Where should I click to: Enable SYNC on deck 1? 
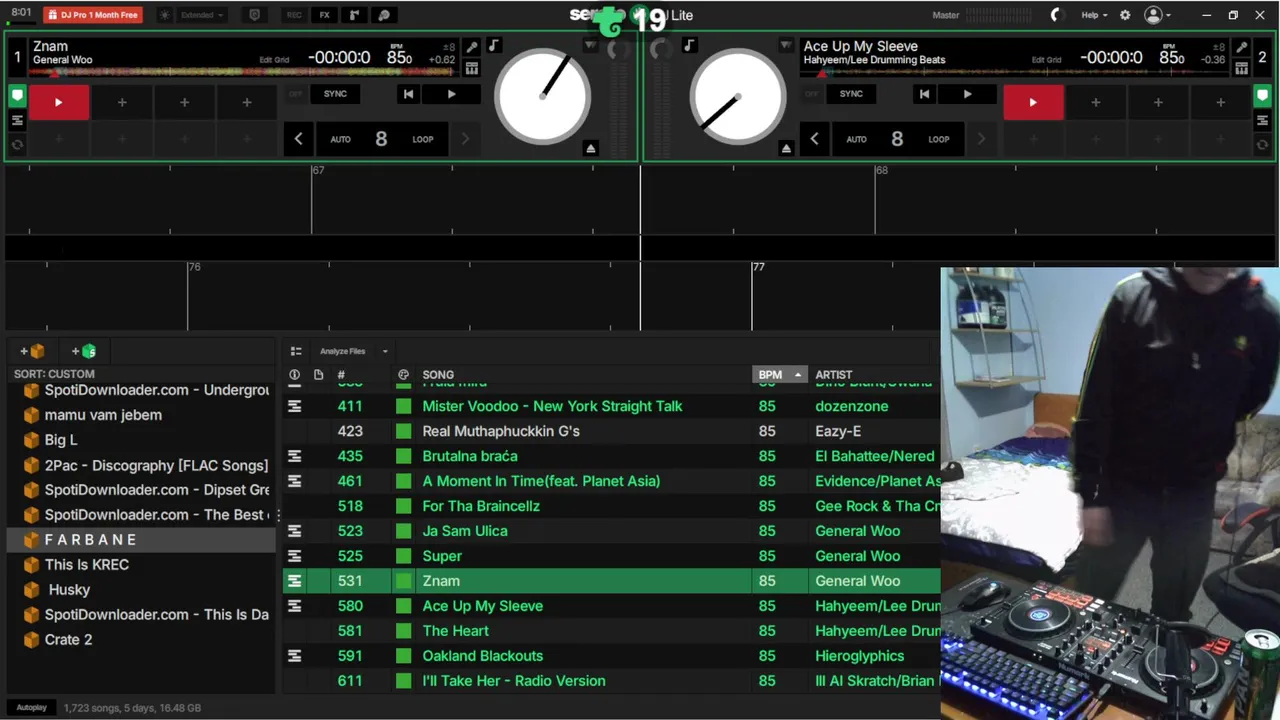click(x=335, y=94)
